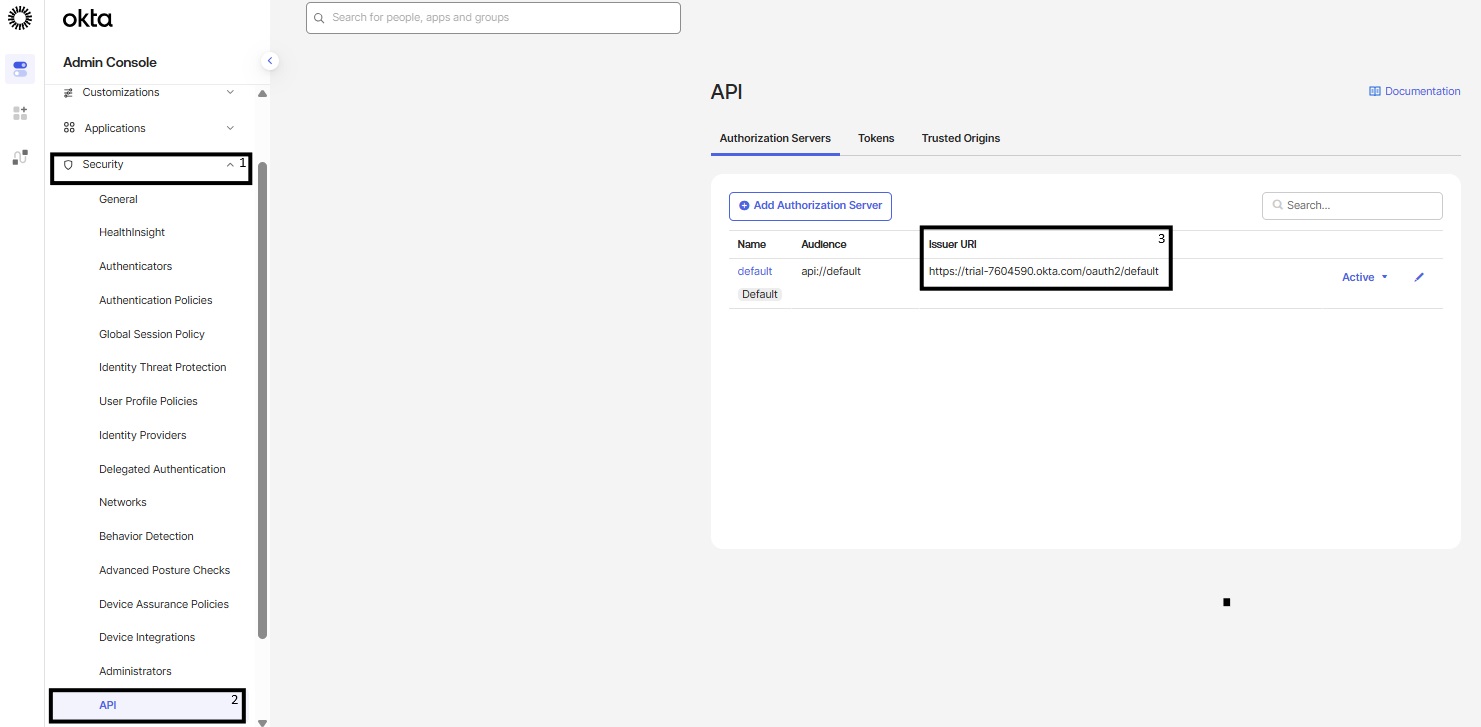1481x727 pixels.
Task: Click the magnifier icon in top search
Action: point(320,18)
